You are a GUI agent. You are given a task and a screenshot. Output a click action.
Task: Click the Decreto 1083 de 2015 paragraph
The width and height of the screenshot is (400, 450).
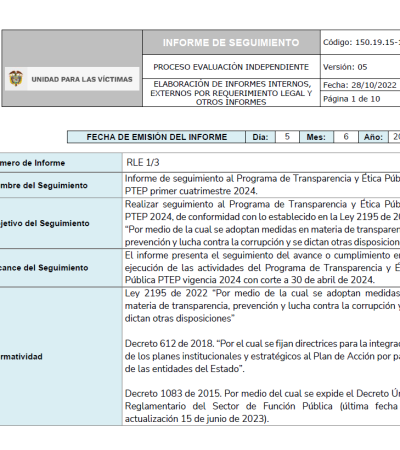pyautogui.click(x=262, y=406)
